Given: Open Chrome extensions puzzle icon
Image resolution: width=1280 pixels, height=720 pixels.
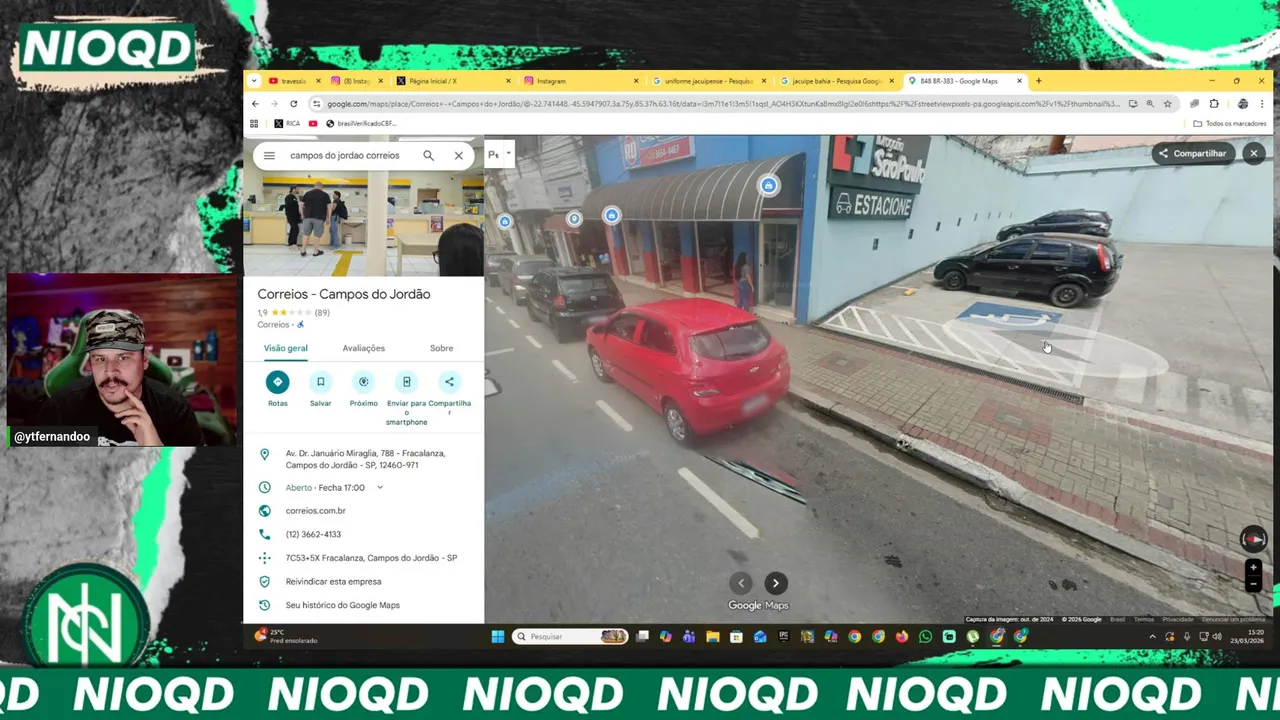Looking at the screenshot, I should point(1214,104).
